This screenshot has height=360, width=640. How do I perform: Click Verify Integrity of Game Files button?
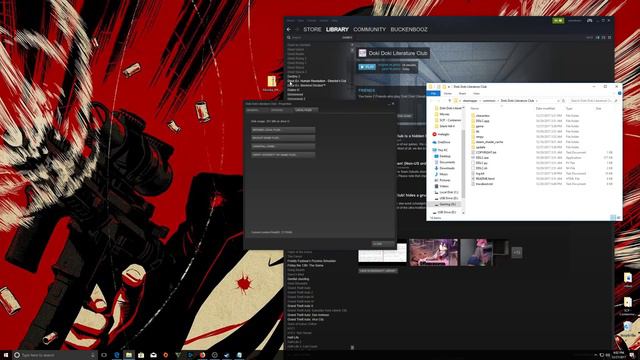283,155
